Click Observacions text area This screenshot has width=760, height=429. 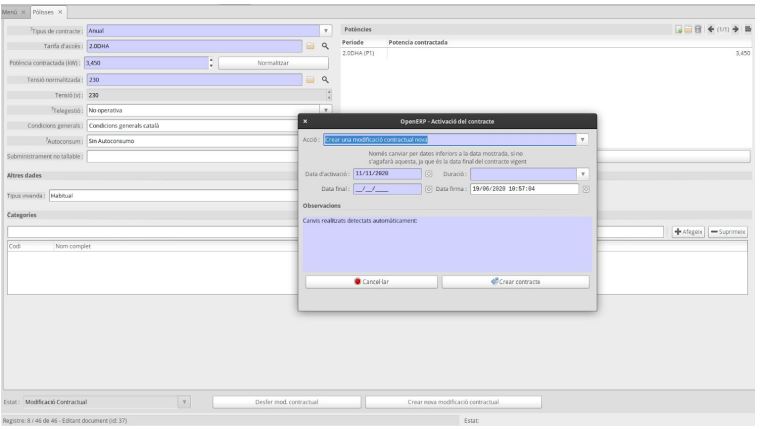click(x=447, y=244)
